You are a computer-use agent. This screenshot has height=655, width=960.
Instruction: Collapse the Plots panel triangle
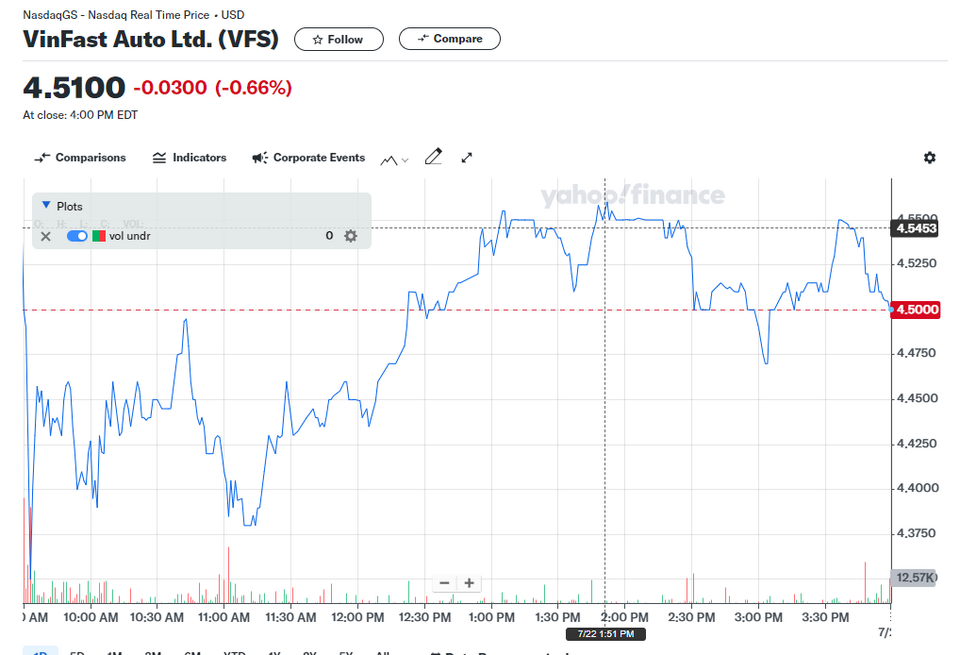(46, 205)
